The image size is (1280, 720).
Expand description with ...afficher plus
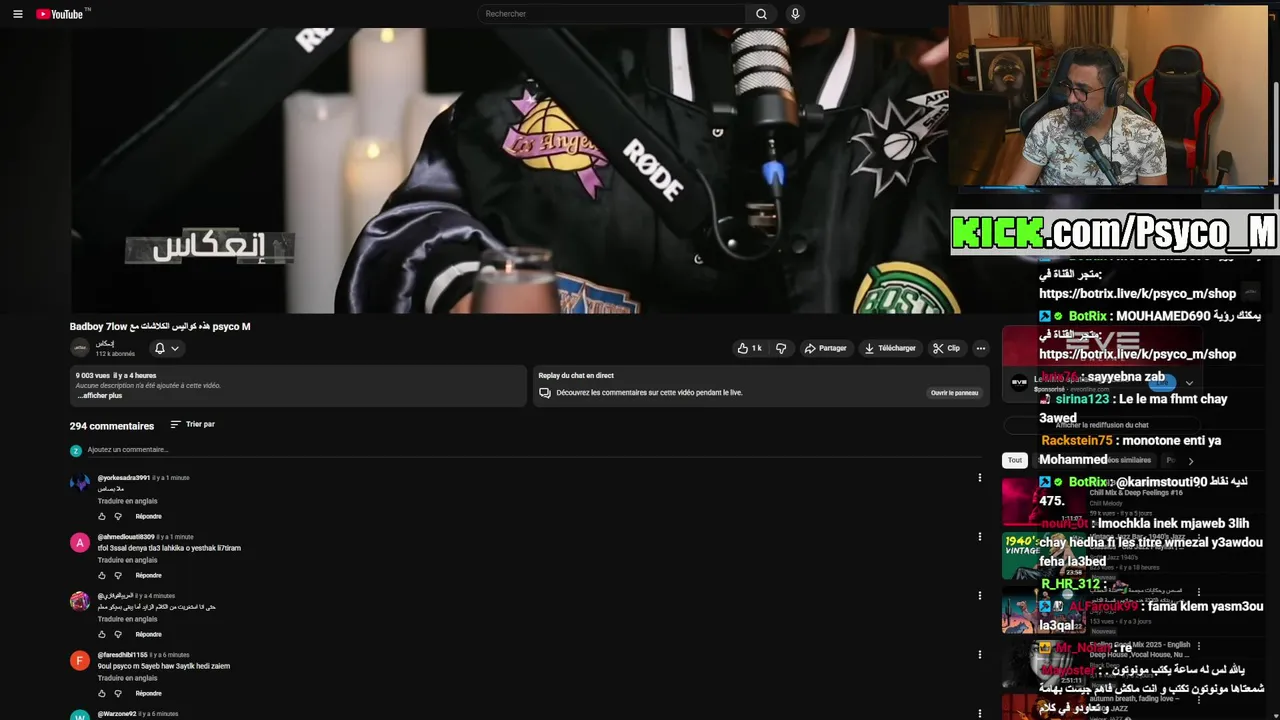tap(100, 395)
